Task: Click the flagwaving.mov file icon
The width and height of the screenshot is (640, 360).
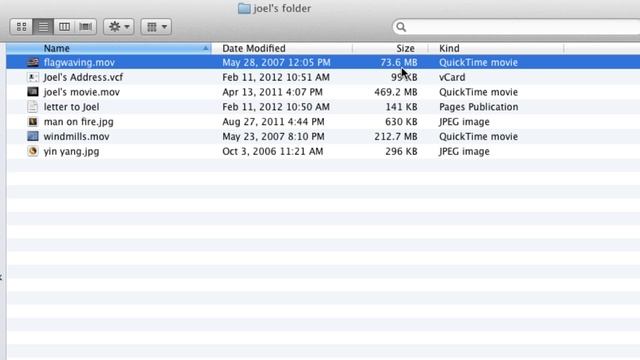Action: tap(33, 62)
